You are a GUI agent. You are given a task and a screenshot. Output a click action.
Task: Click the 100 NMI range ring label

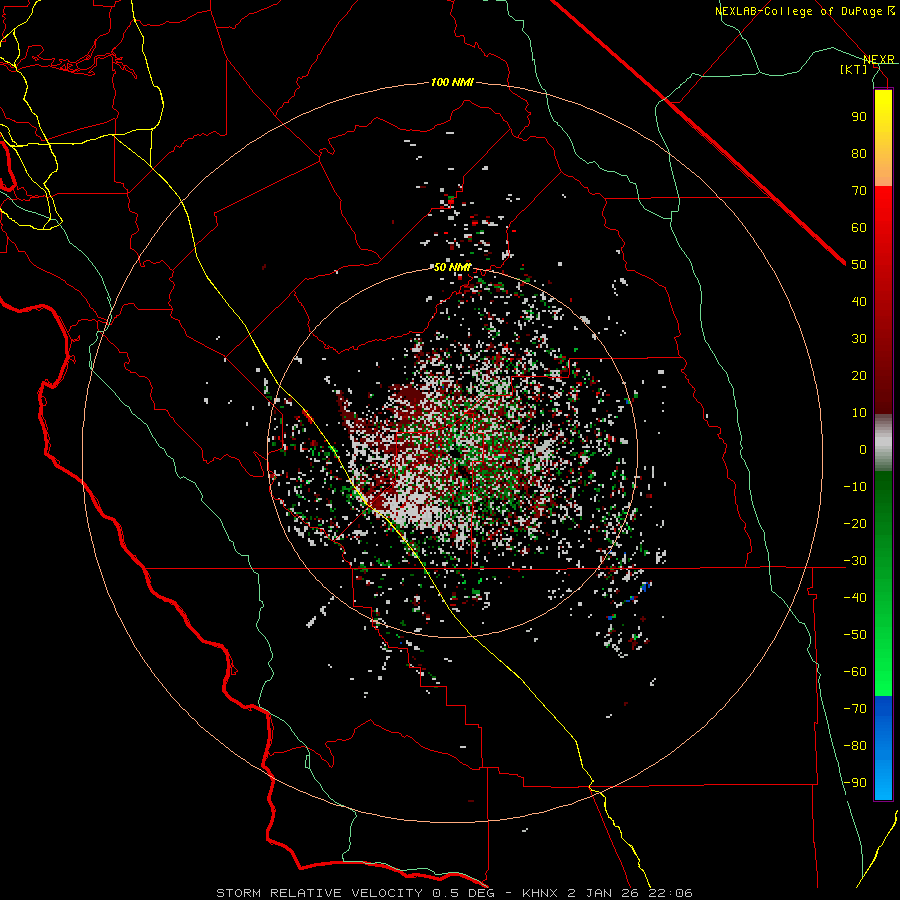click(x=452, y=83)
